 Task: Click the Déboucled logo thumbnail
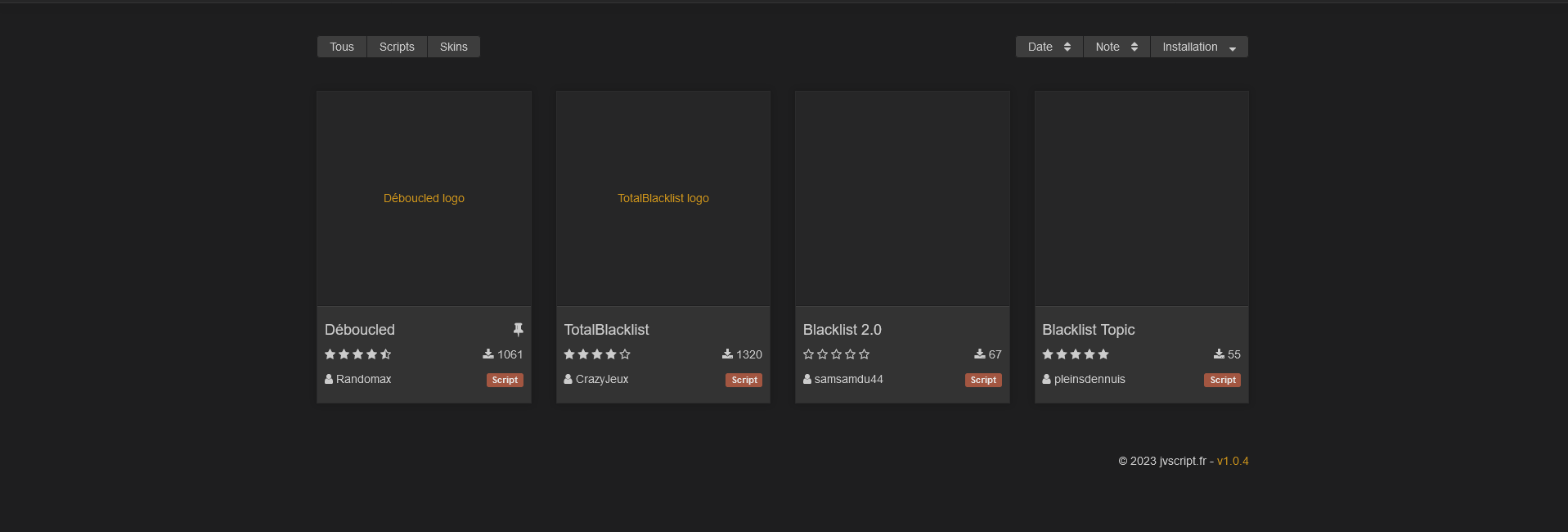[x=424, y=198]
